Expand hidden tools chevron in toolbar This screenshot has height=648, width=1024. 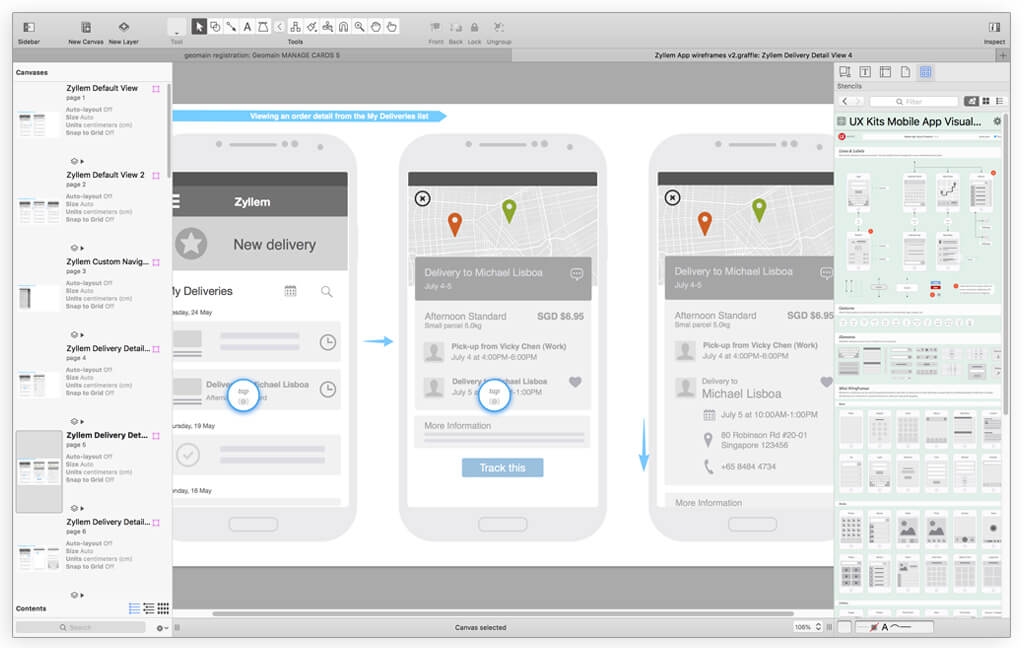click(280, 27)
